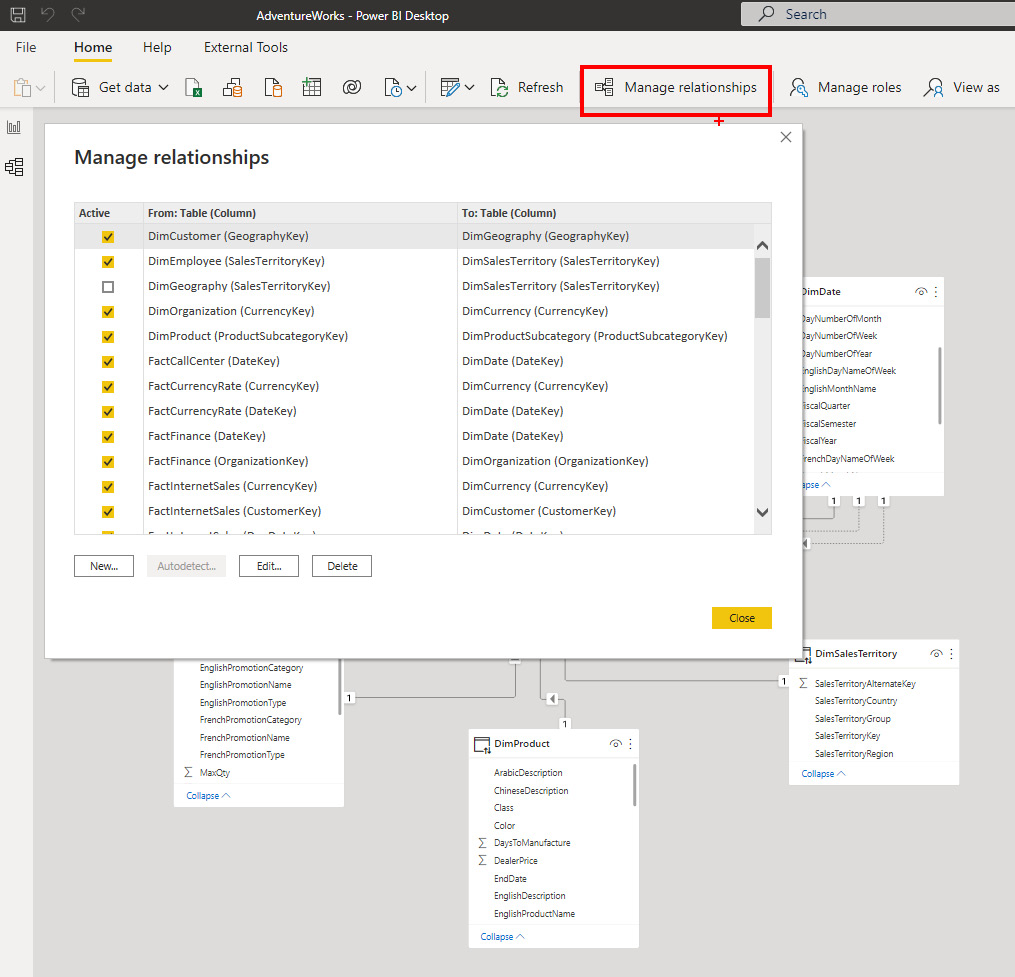Click the Manage roles toolbar button
The image size is (1015, 977).
[845, 88]
